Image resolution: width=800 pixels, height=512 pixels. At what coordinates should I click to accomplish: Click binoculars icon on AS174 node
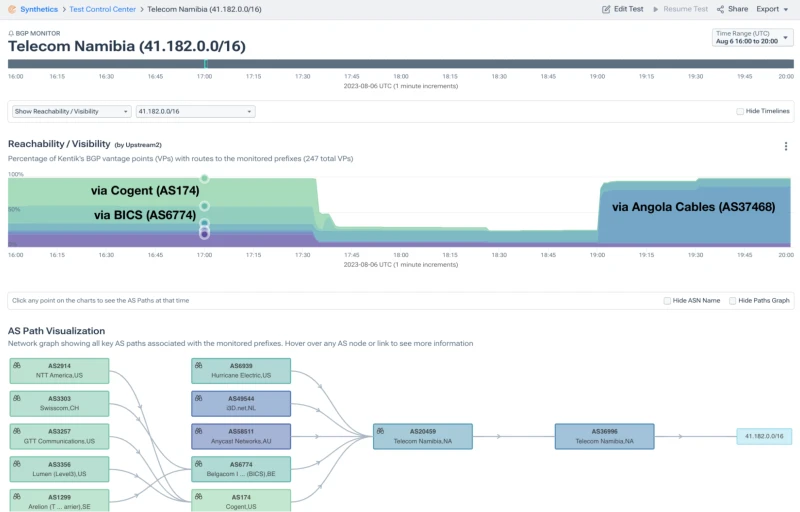coord(198,497)
